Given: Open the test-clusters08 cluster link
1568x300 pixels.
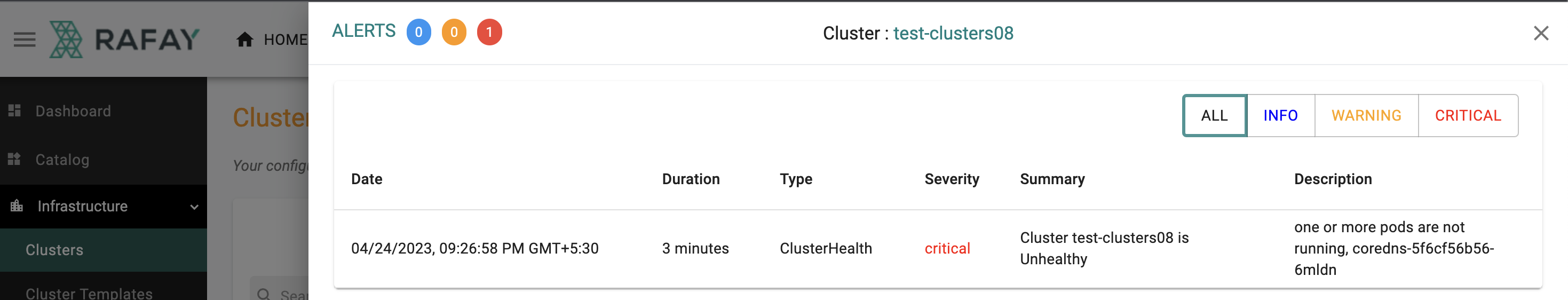Looking at the screenshot, I should tap(953, 34).
